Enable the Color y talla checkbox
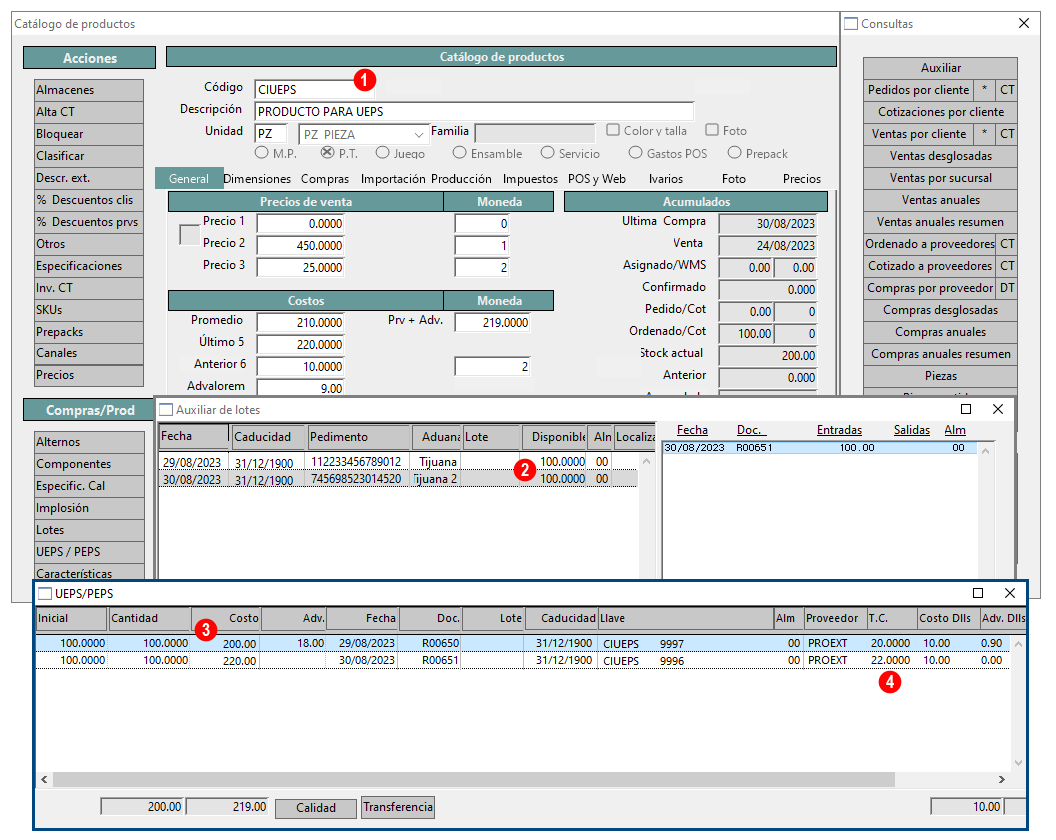1056x840 pixels. (613, 130)
